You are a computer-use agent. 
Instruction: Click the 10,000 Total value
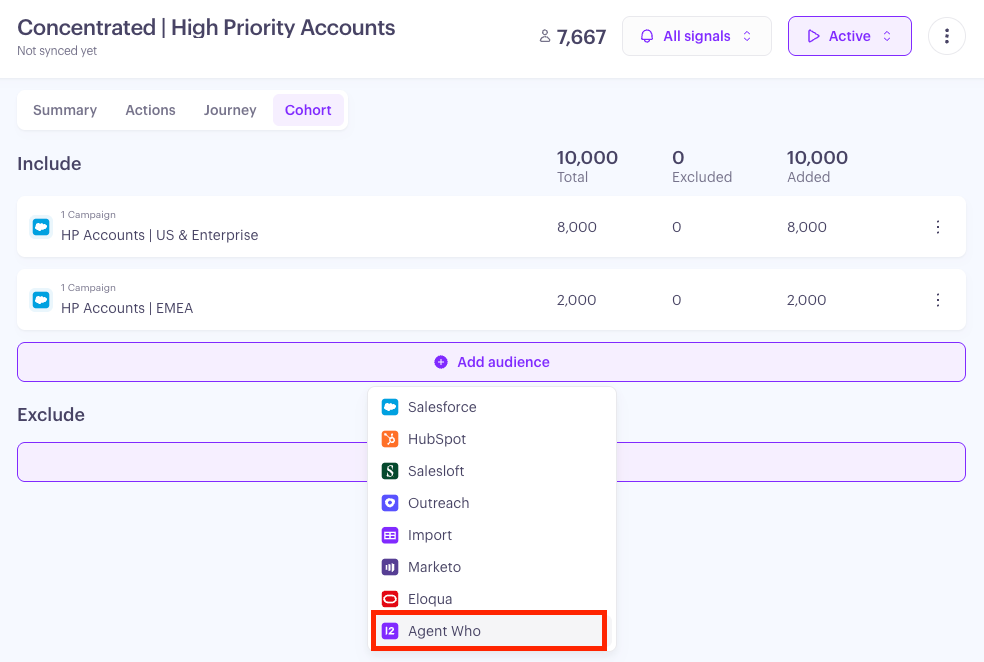pos(587,157)
